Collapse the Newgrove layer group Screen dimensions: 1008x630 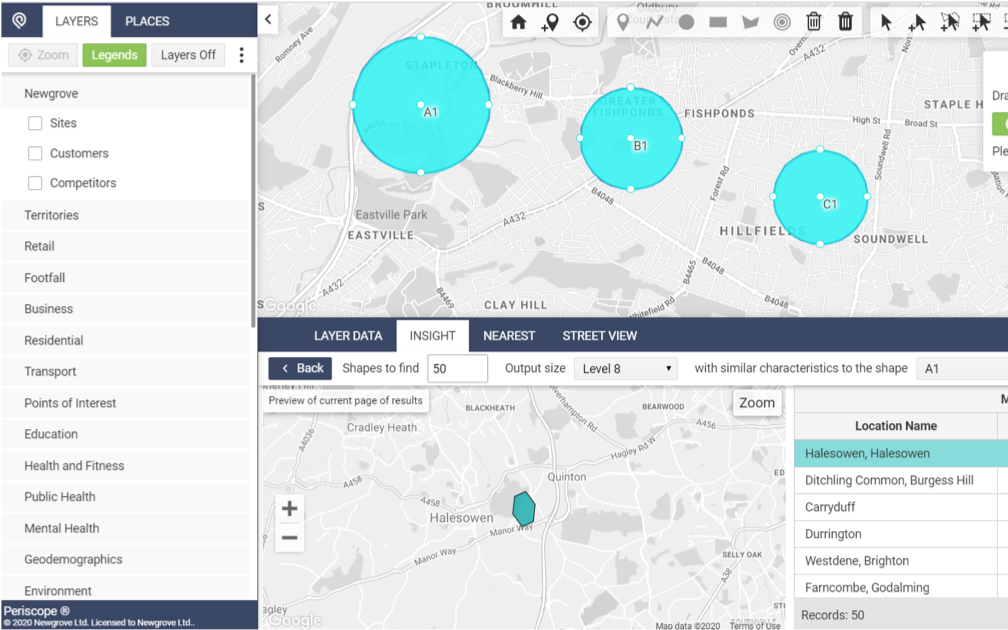click(125, 93)
